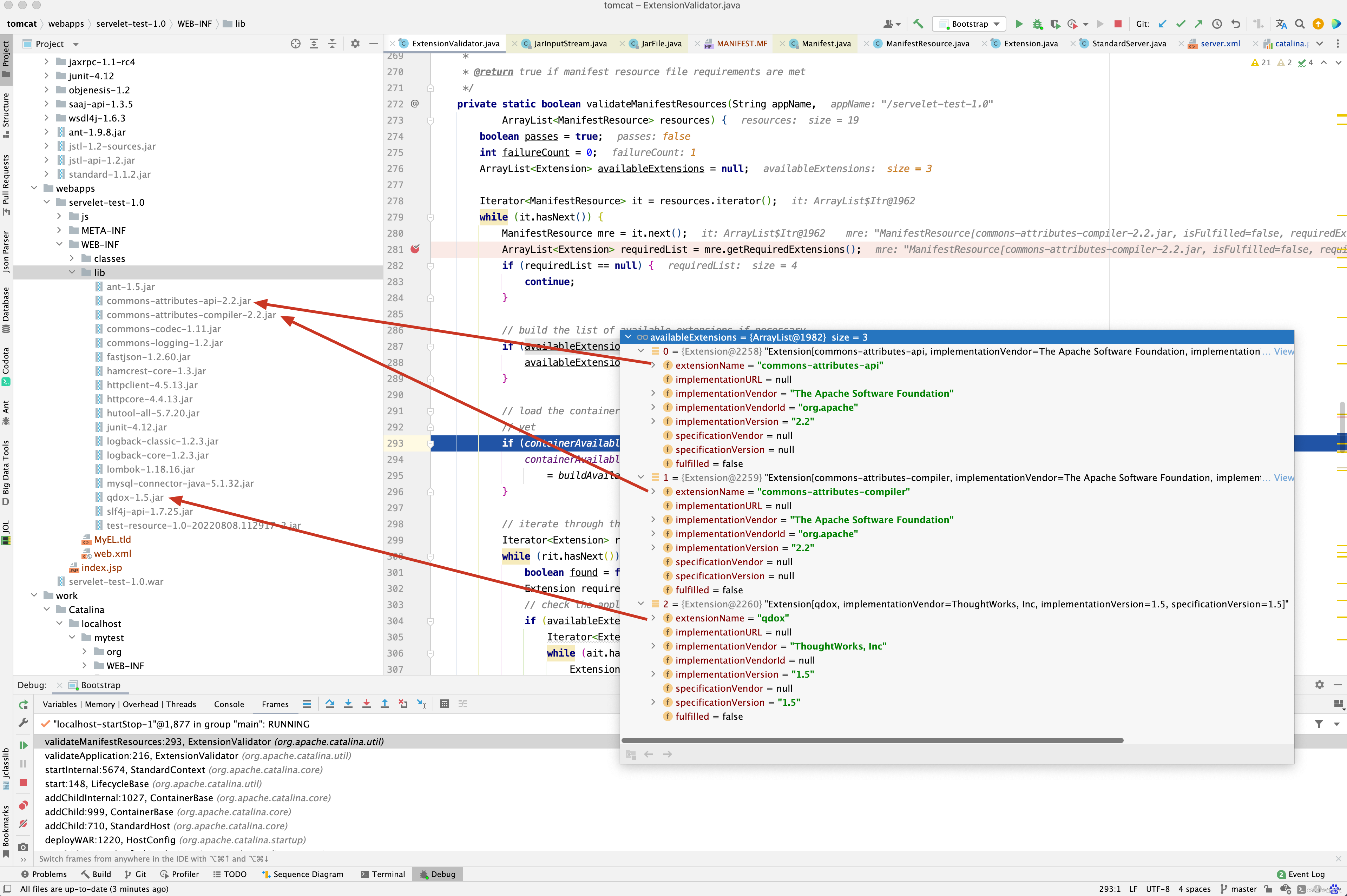The height and width of the screenshot is (896, 1347).
Task: Click the Git Update Project arrow icon
Action: pyautogui.click(x=1162, y=24)
